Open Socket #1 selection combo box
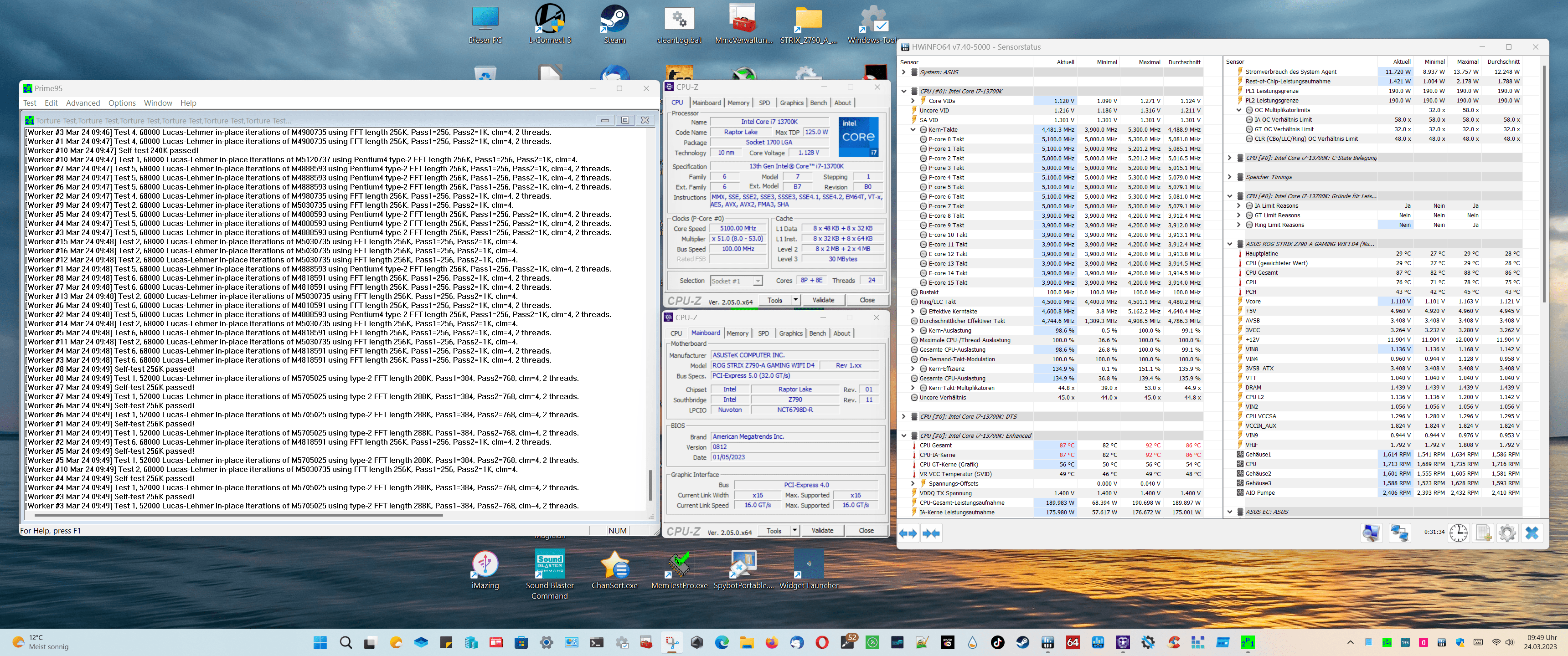 point(736,281)
